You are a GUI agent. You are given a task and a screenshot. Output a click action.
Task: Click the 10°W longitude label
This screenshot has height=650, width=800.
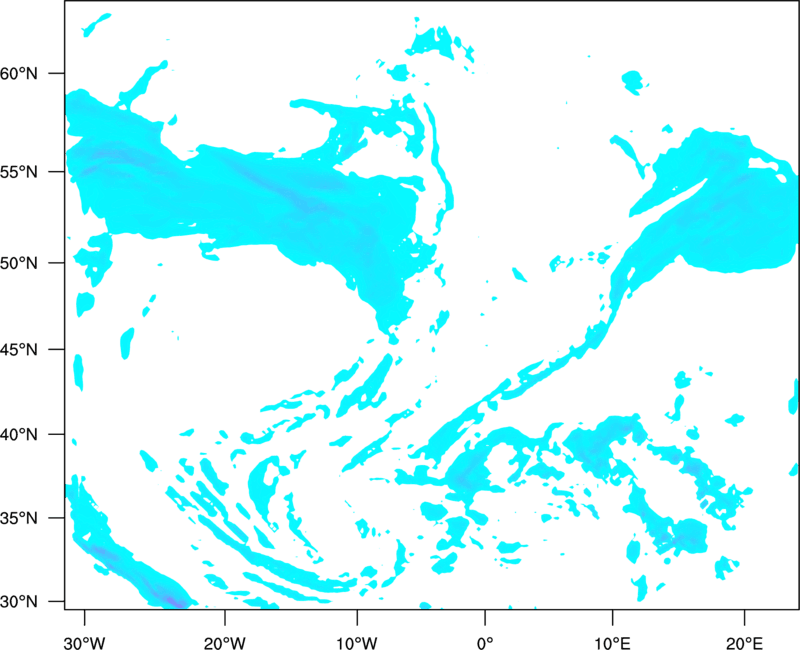pos(357,643)
